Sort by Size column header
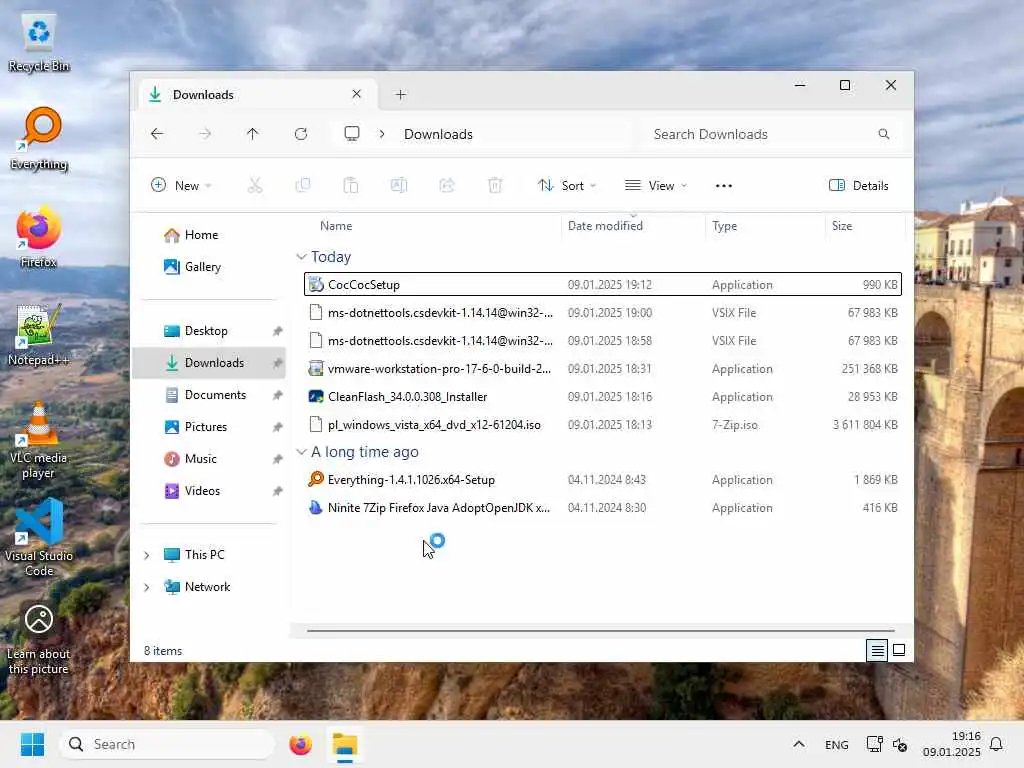The image size is (1024, 768). tap(842, 226)
